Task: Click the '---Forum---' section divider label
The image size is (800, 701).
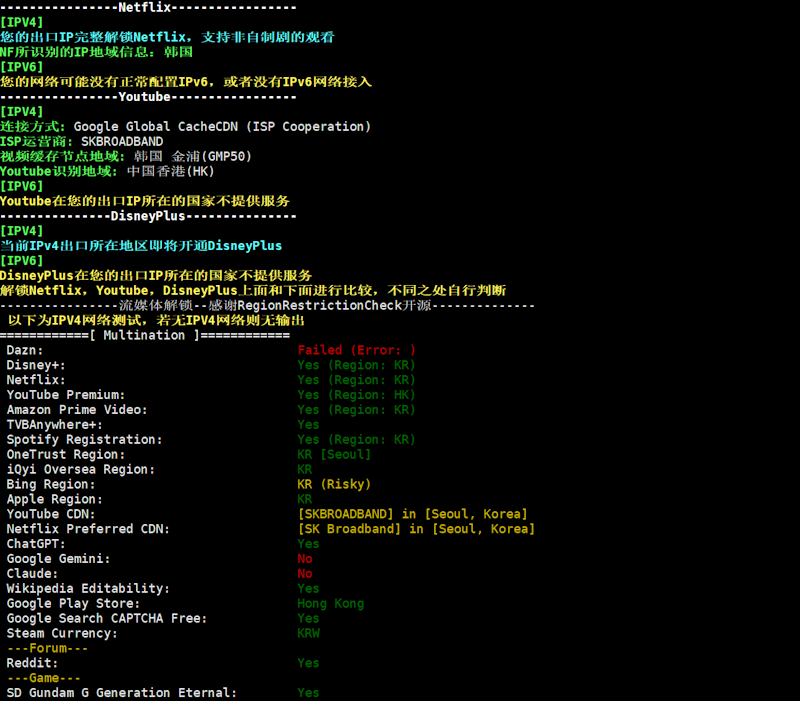Action: [x=47, y=648]
